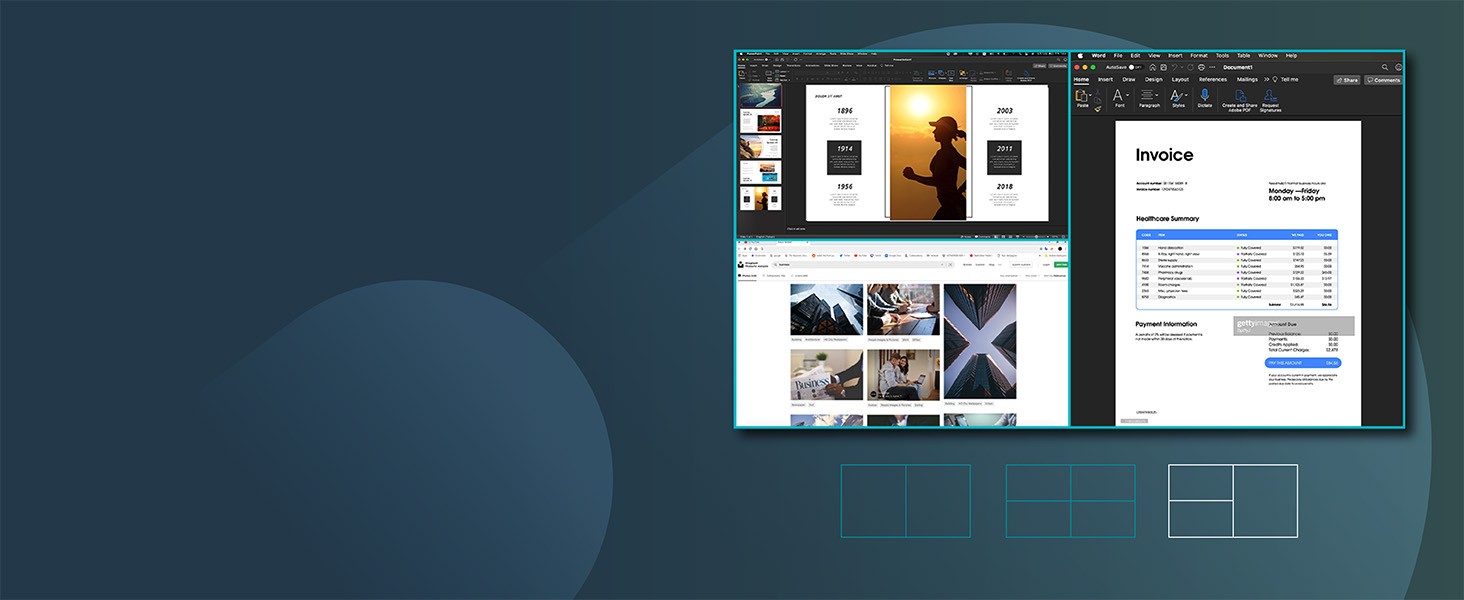The image size is (1464, 600).
Task: Click the Dictate microphone icon in Word
Action: (1204, 95)
